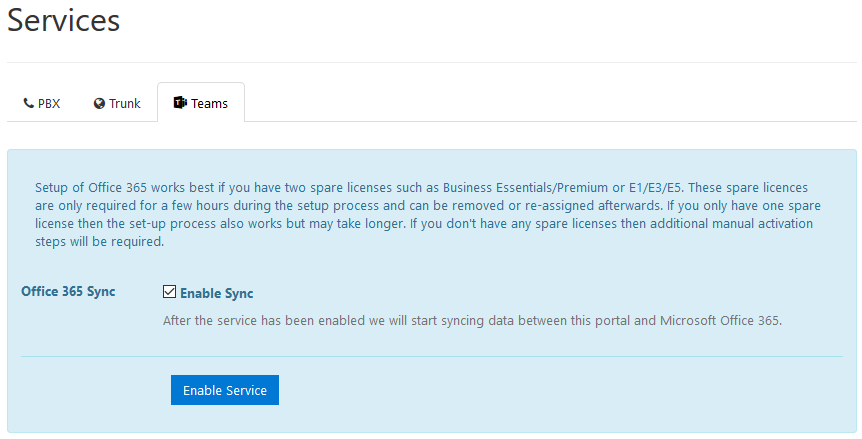Click the globe icon on Trunk tab
The width and height of the screenshot is (862, 439).
(x=100, y=103)
